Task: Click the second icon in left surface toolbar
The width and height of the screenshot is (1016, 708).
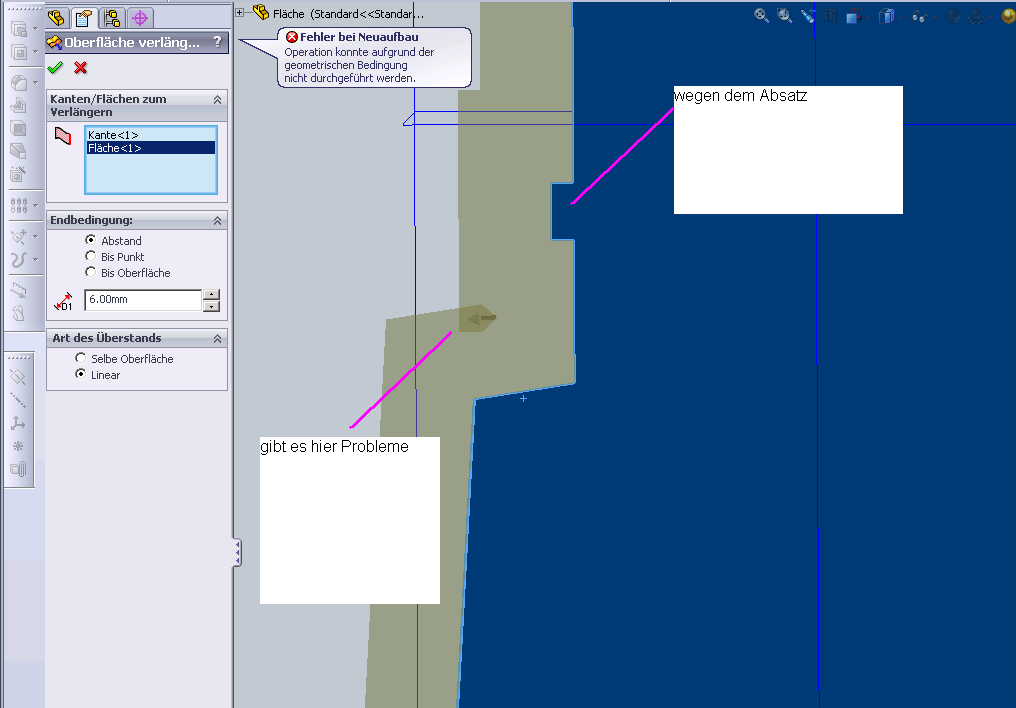Action: (x=18, y=52)
